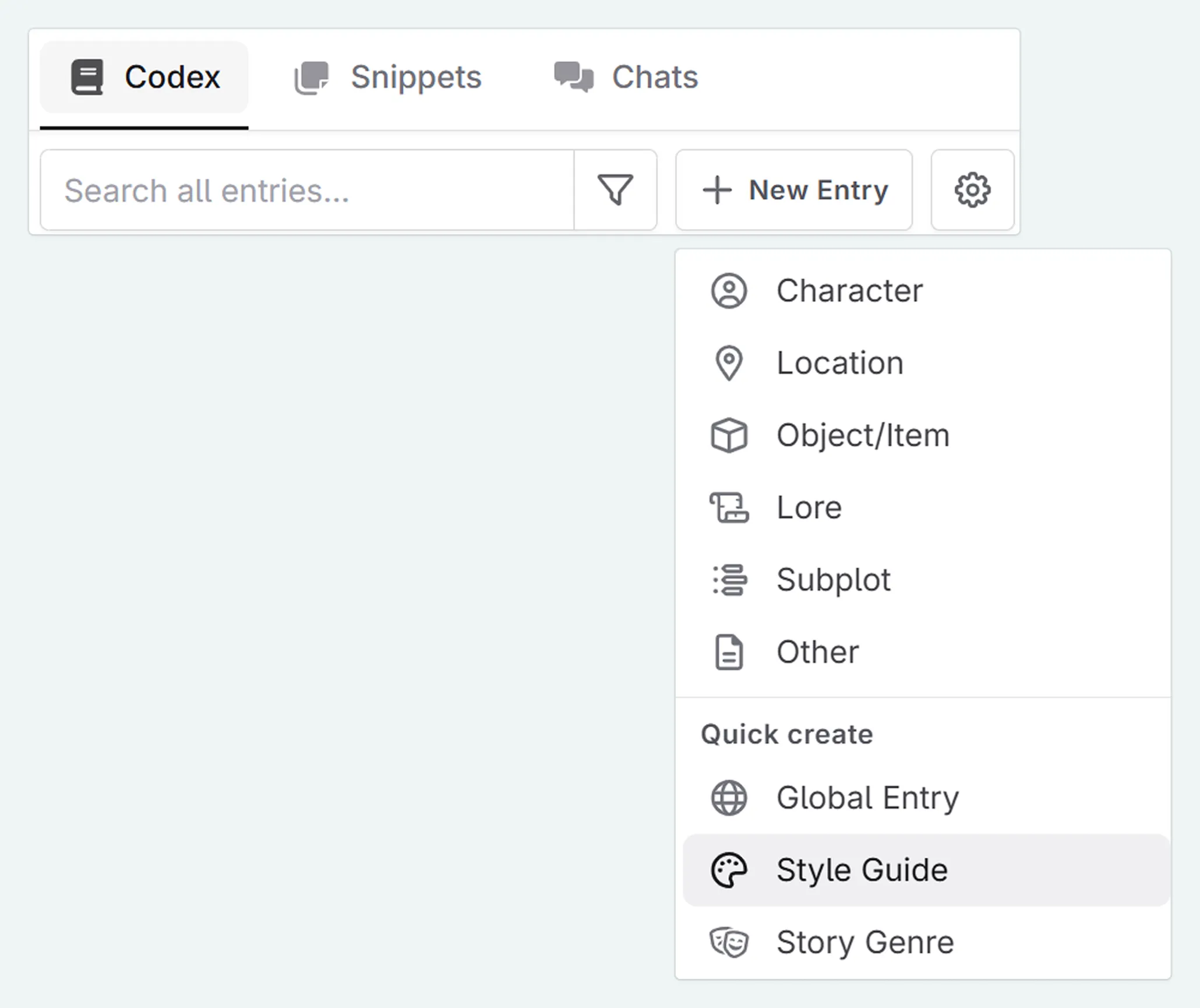Open the Codex settings gear
Image resolution: width=1200 pixels, height=1008 pixels.
[972, 189]
